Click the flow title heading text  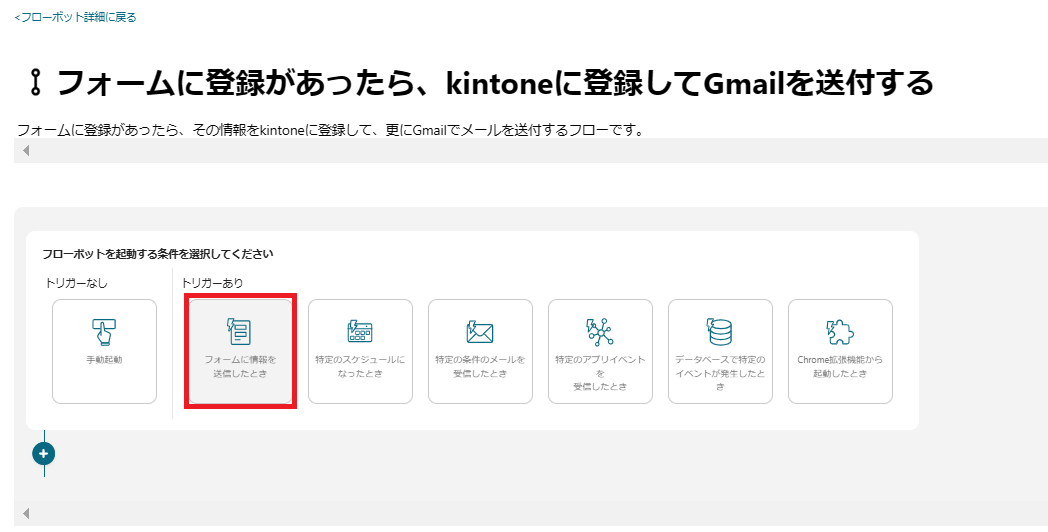tap(495, 84)
